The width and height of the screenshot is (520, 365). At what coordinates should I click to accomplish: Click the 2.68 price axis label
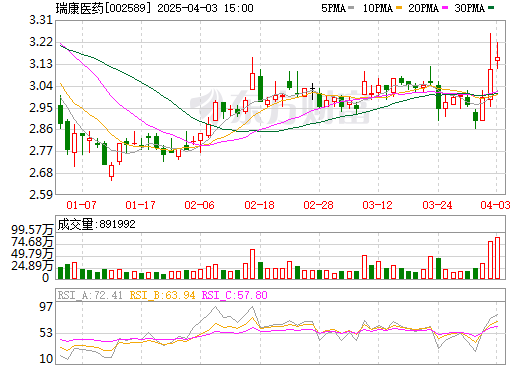tap(41, 173)
